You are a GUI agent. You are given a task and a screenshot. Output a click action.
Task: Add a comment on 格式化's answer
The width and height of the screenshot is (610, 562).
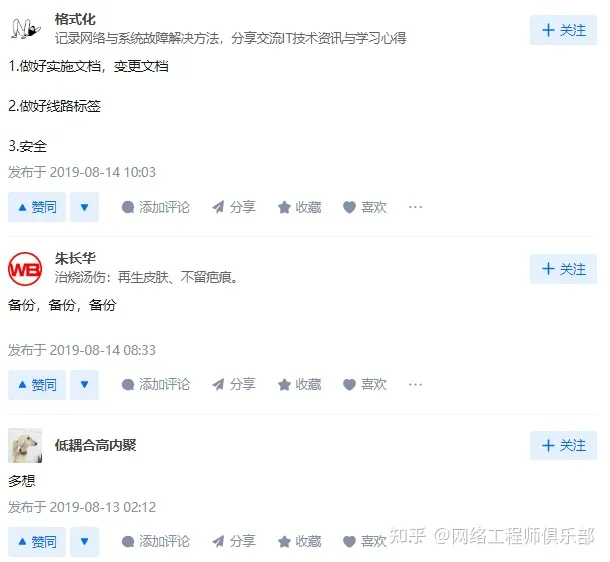(x=156, y=207)
